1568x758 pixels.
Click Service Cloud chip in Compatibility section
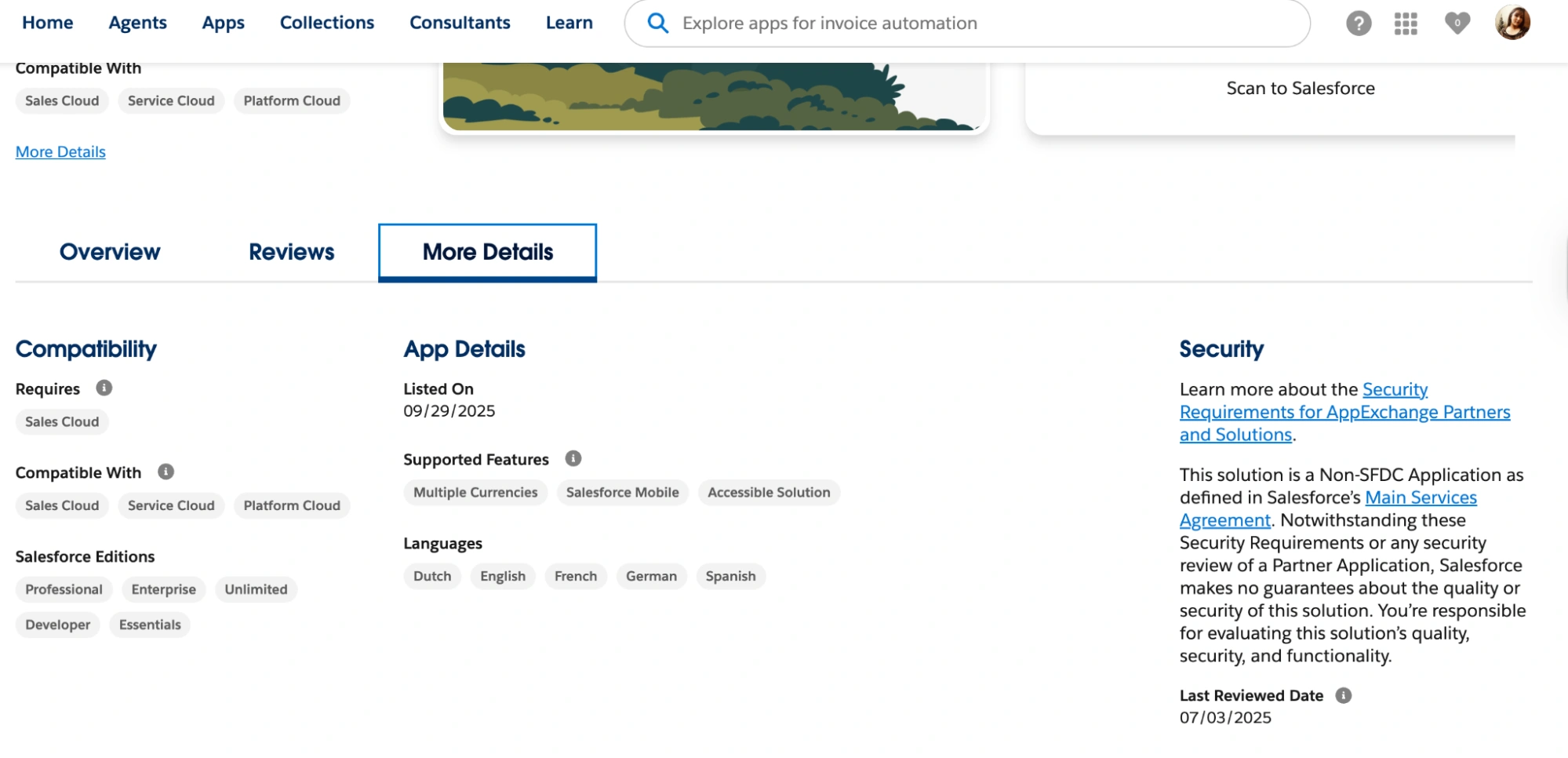(x=171, y=505)
